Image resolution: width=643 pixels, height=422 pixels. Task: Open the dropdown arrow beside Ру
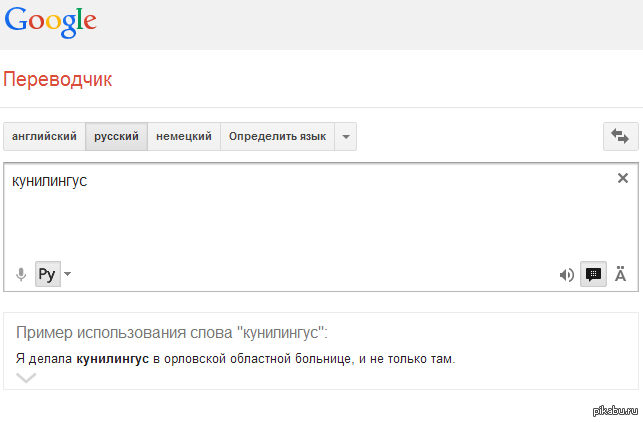[68, 274]
